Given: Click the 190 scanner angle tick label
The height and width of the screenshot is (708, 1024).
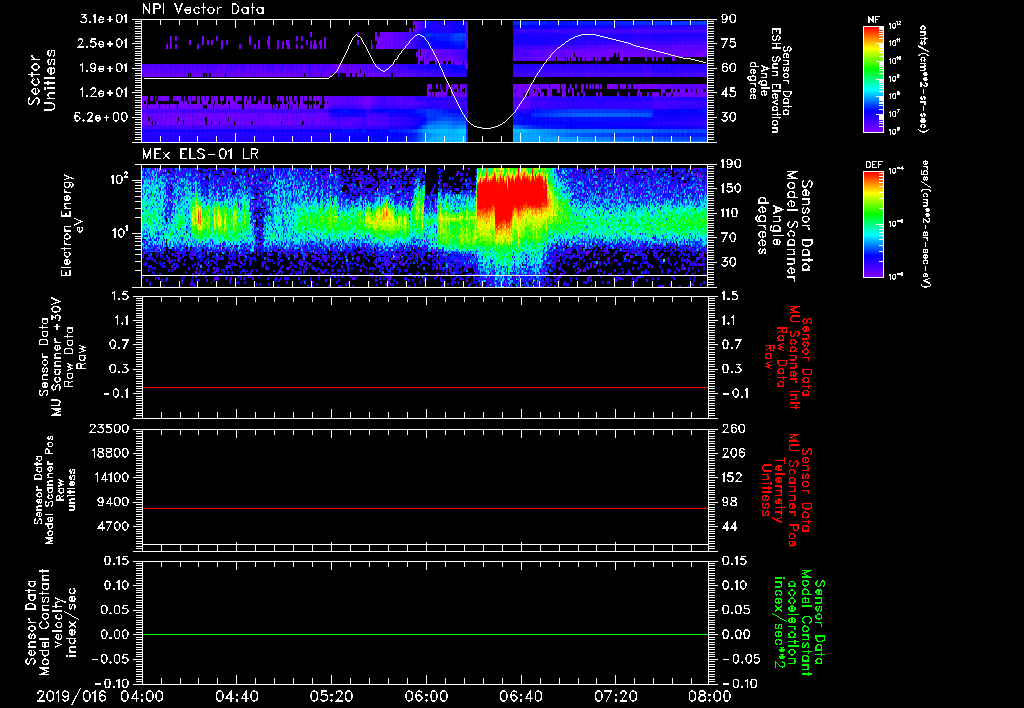Looking at the screenshot, I should coord(731,164).
